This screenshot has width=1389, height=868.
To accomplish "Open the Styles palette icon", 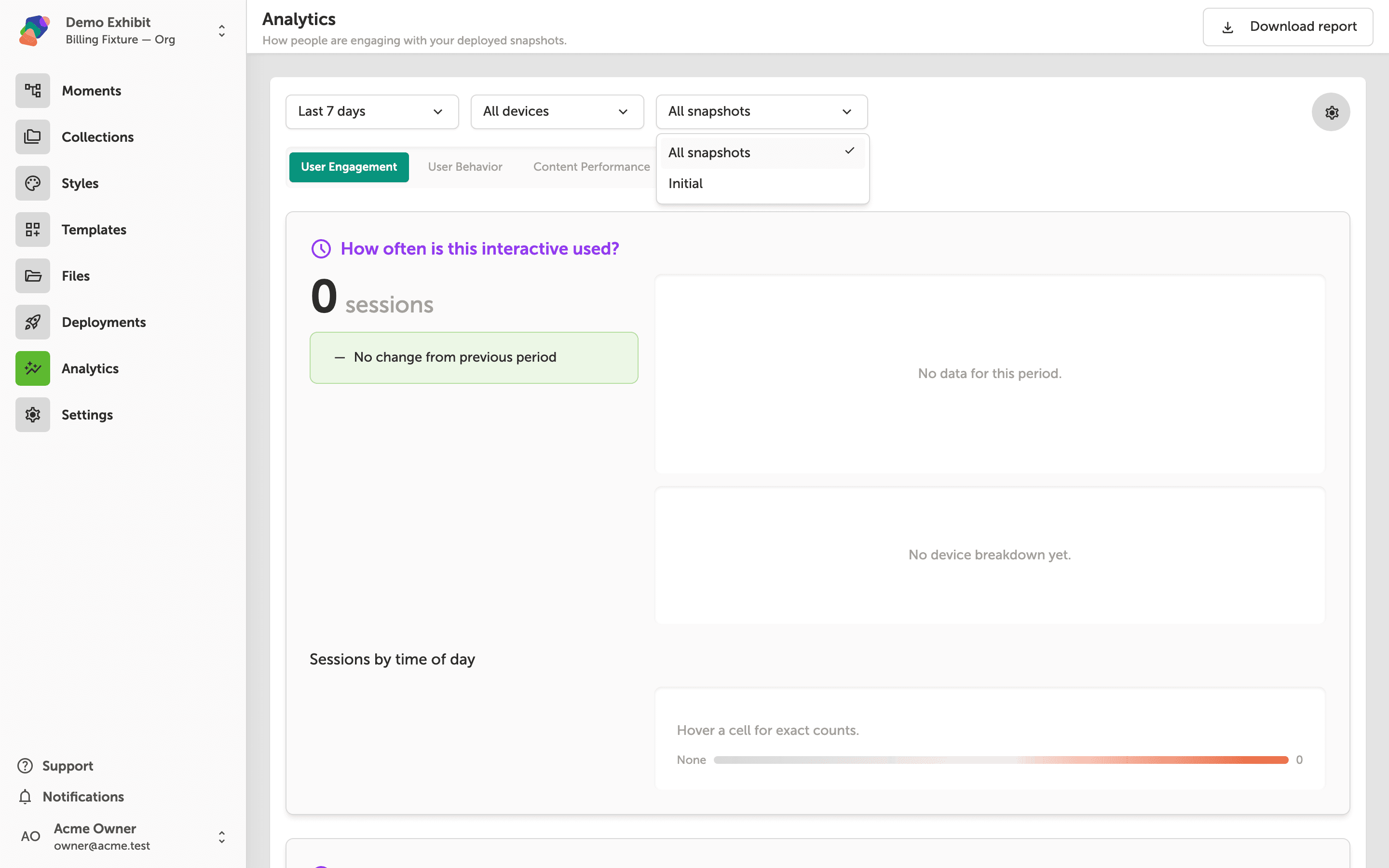I will pos(33,183).
